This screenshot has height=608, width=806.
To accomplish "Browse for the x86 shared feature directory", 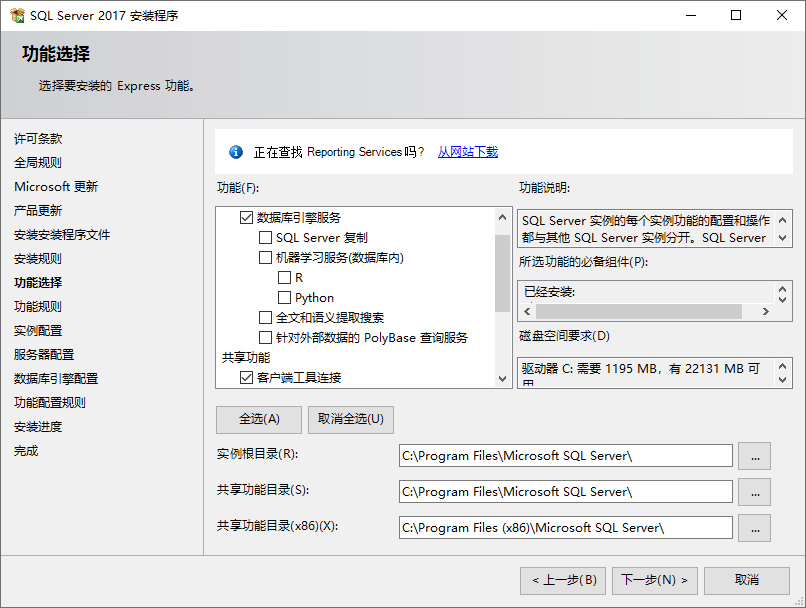I will (x=754, y=528).
